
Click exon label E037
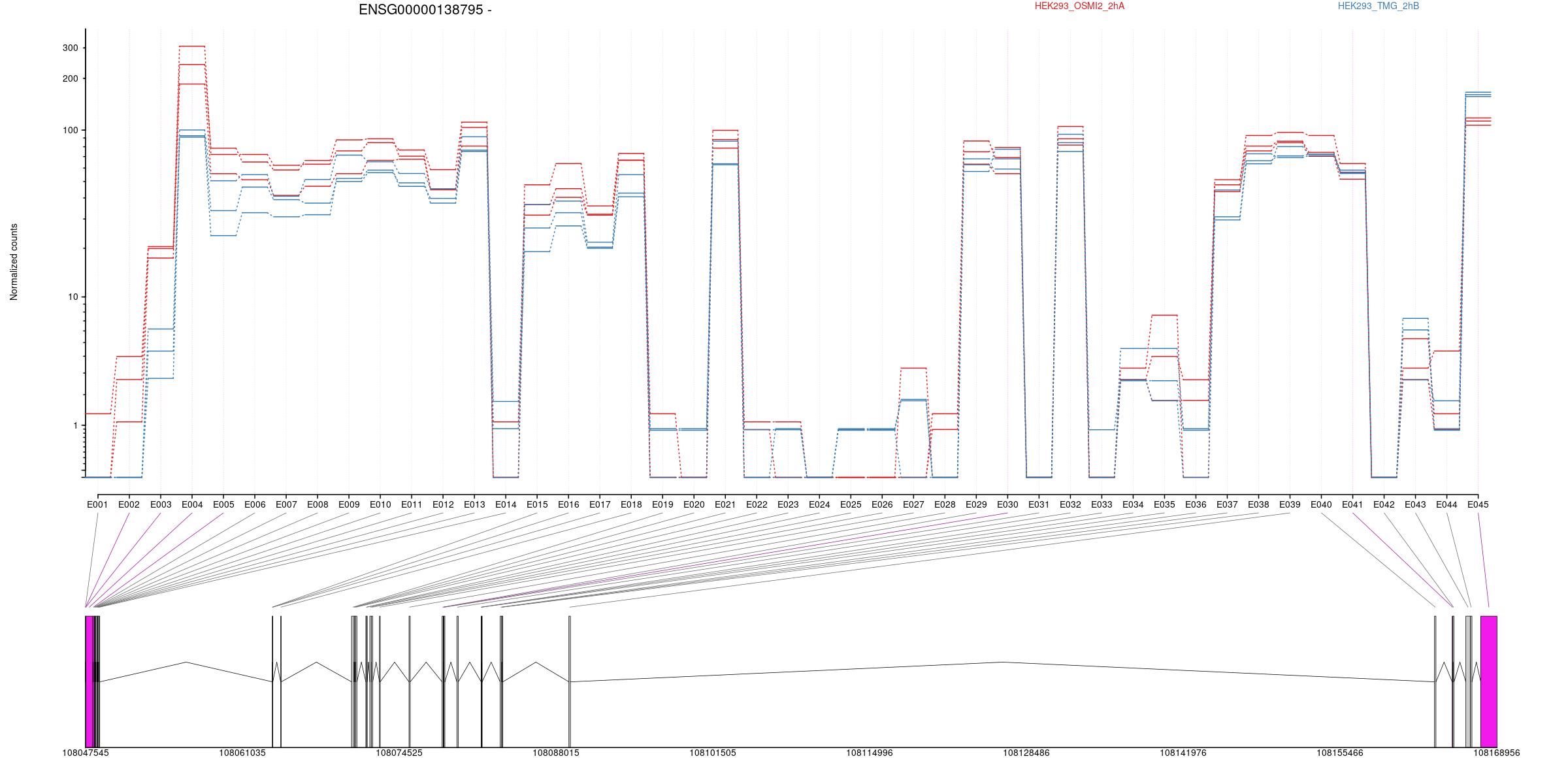click(1227, 504)
